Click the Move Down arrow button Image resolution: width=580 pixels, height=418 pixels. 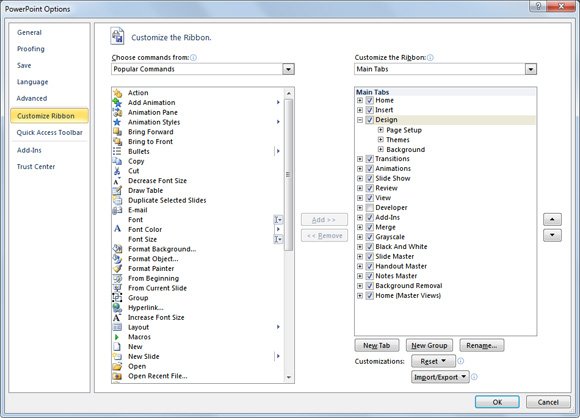tap(552, 235)
